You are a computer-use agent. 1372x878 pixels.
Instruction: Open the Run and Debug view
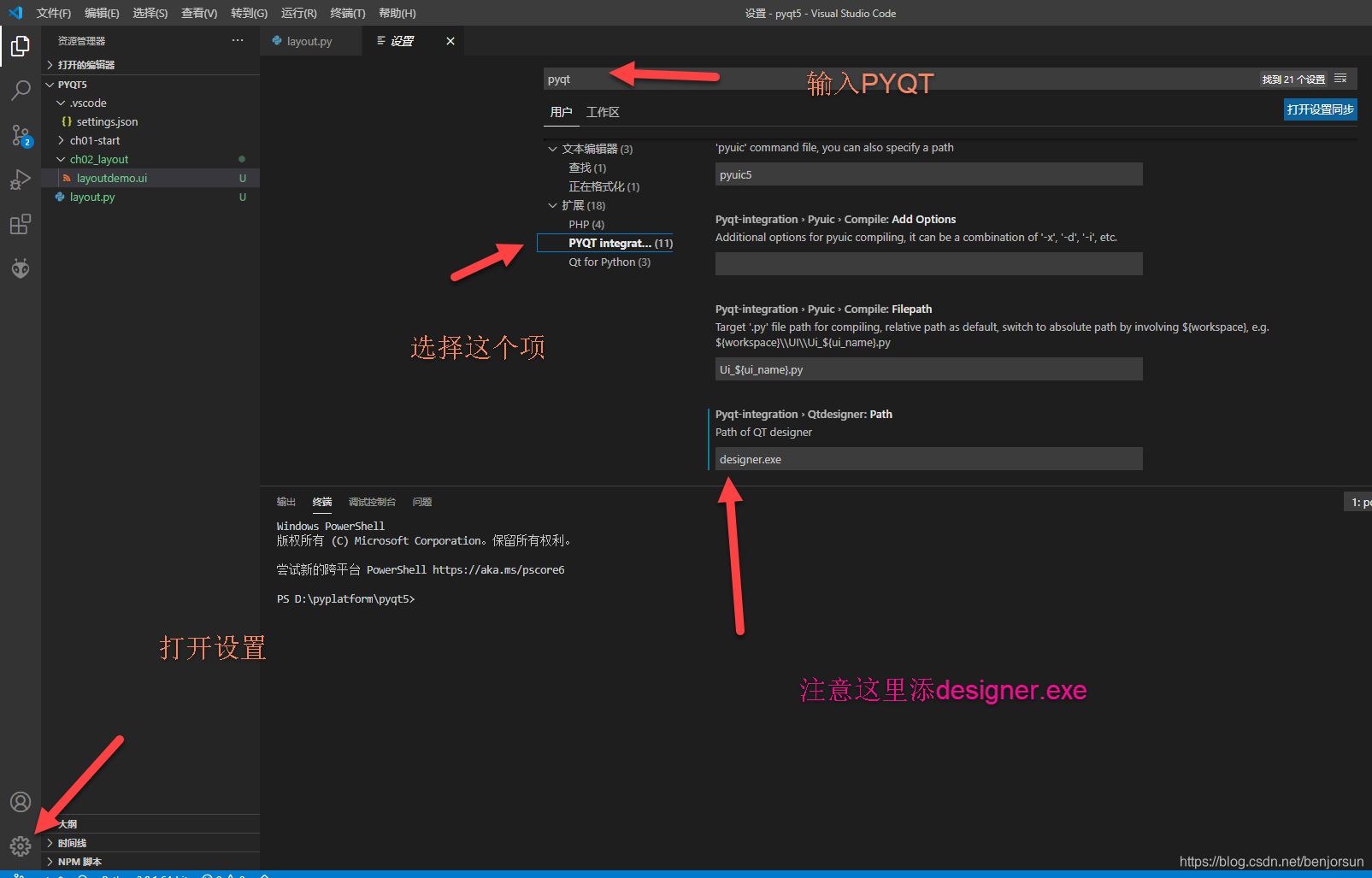pos(21,180)
